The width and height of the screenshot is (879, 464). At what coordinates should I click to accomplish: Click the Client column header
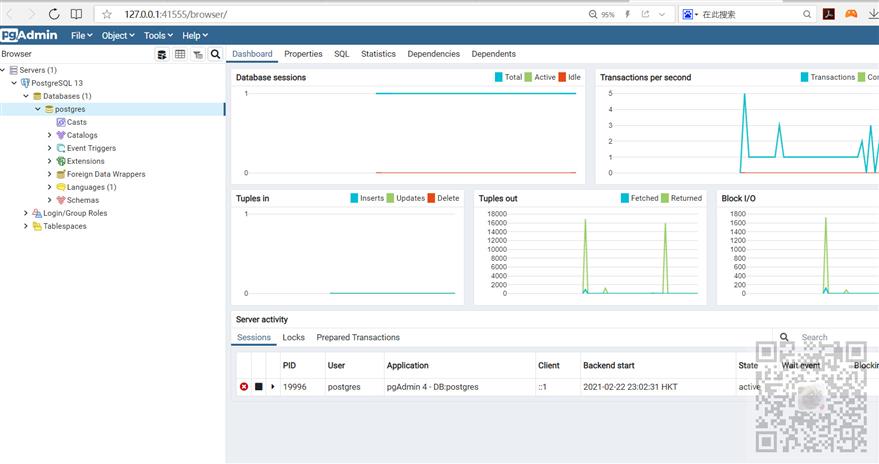click(x=557, y=365)
